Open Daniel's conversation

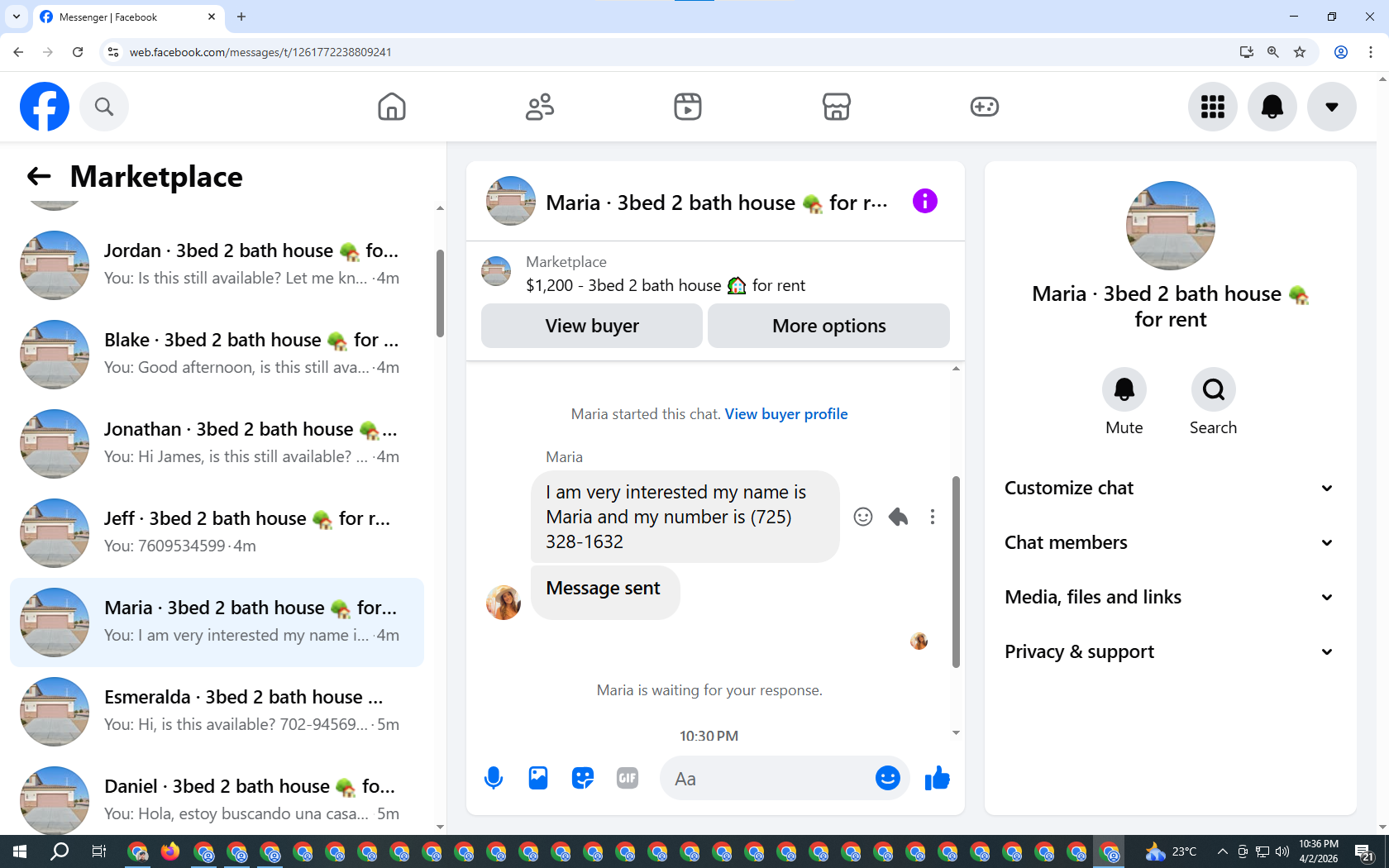point(217,797)
